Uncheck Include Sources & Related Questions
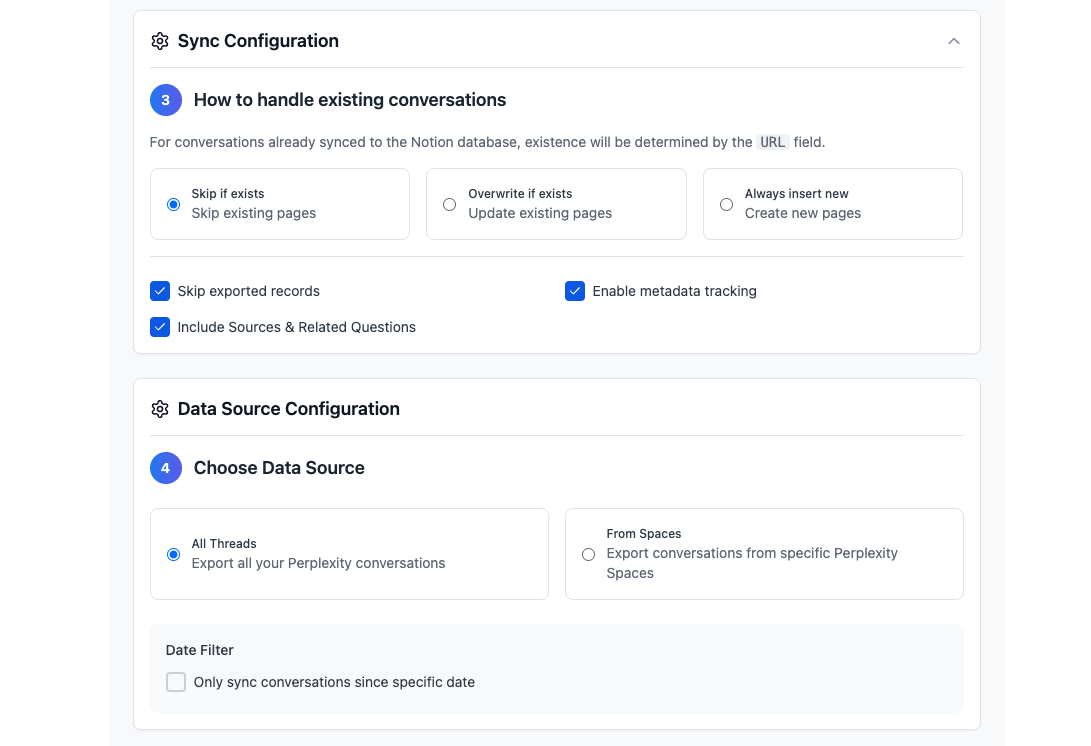This screenshot has width=1091, height=746. coord(160,327)
